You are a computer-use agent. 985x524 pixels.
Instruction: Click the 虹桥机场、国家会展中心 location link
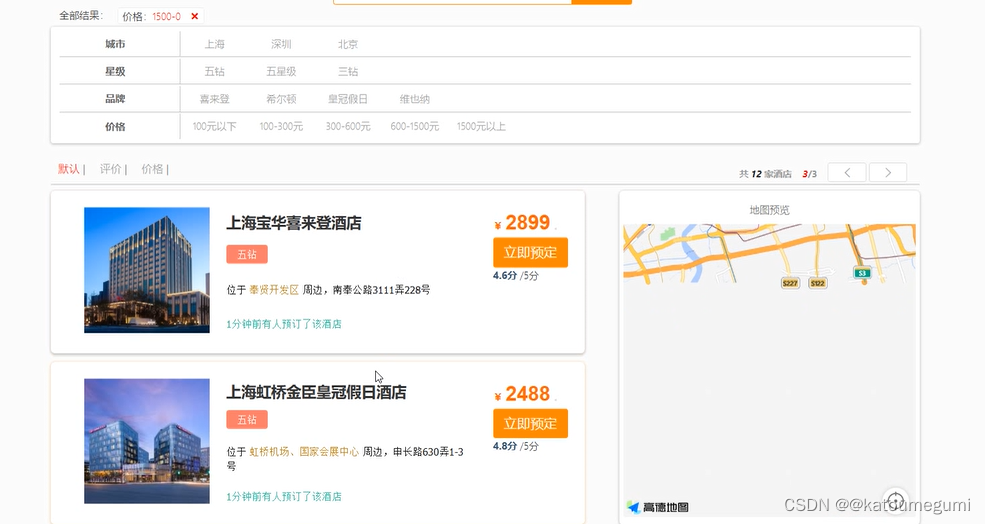304,452
